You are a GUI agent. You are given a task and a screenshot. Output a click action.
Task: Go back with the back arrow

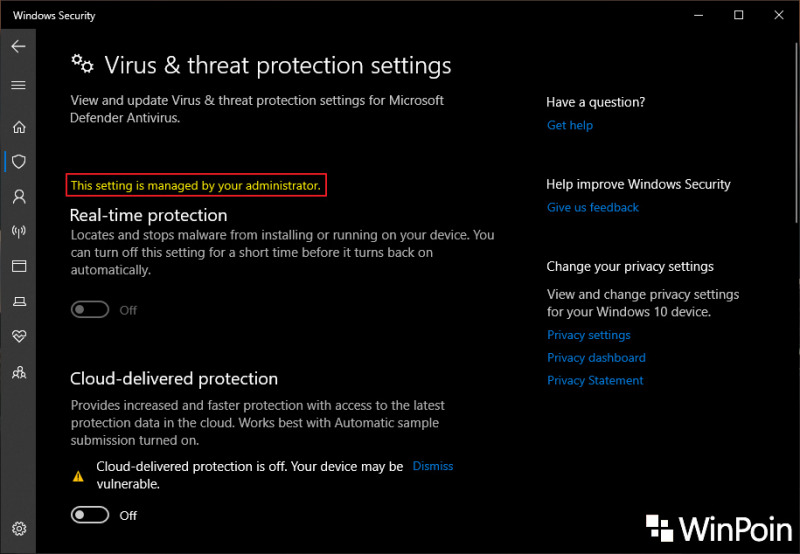click(18, 46)
